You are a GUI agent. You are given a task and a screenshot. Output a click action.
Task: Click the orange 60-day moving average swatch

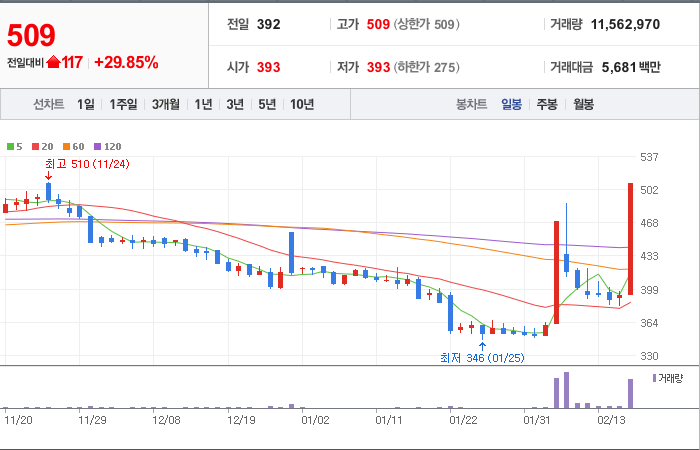67,146
